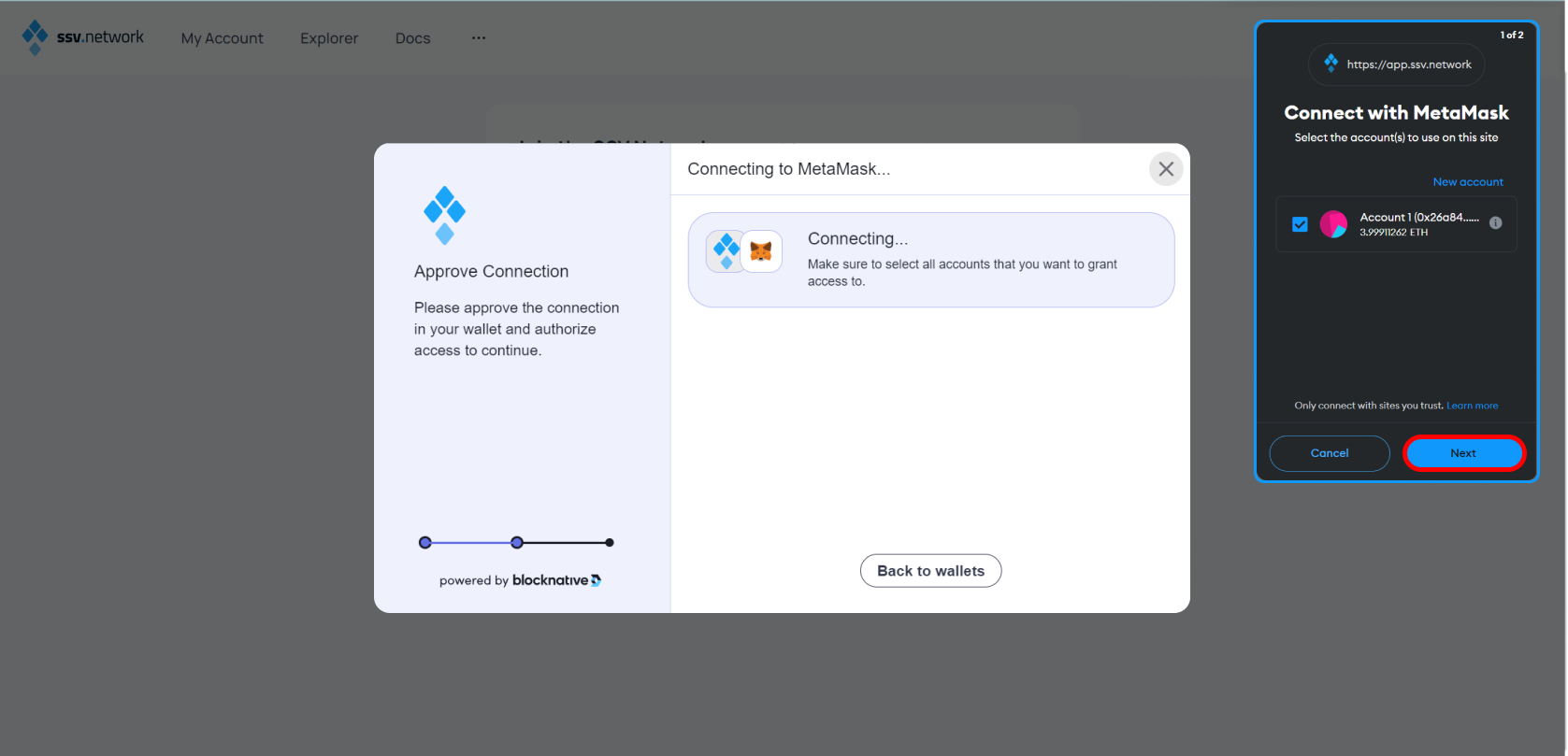Click the large SSV logo above Approve Connection
This screenshot has width=1568, height=756.
tap(444, 215)
